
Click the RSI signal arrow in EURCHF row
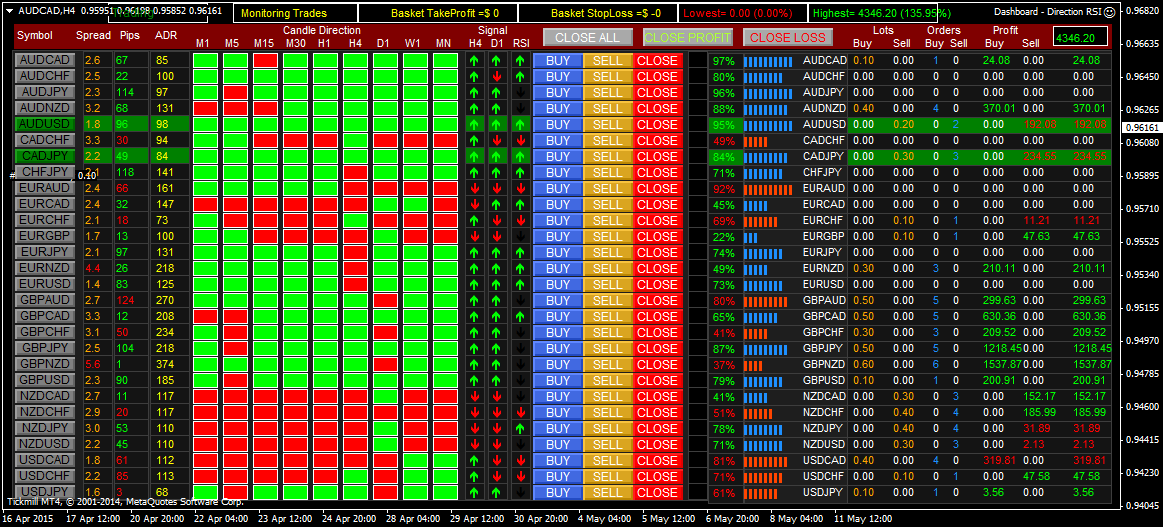point(521,221)
